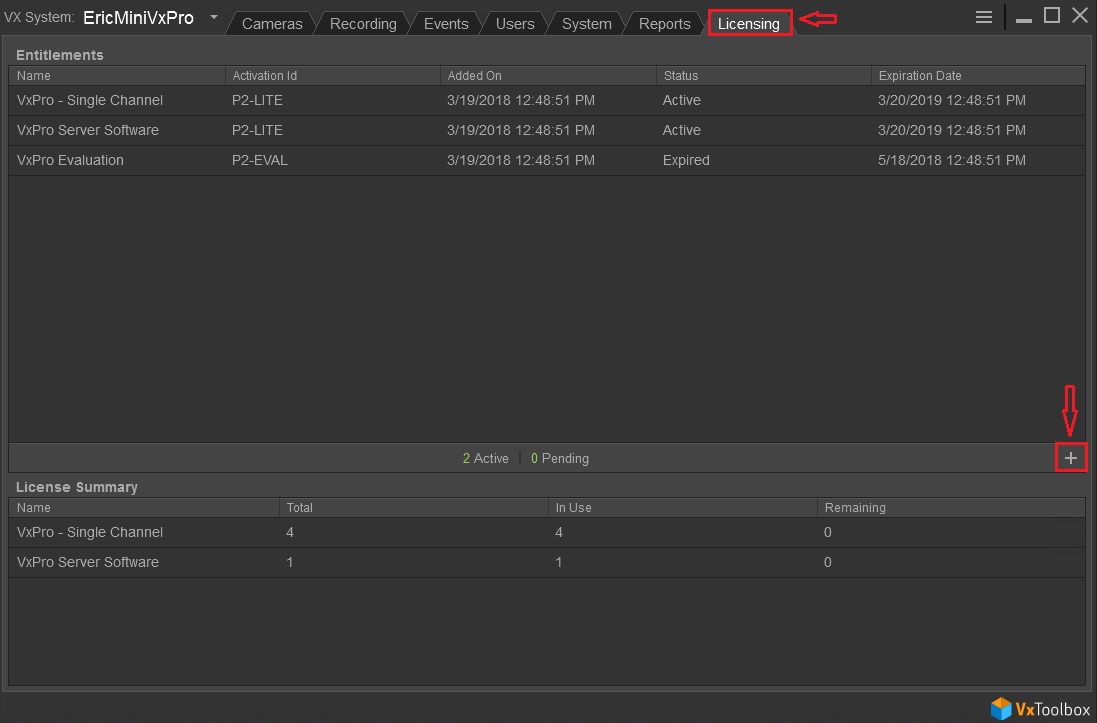Switch to the Cameras tab
The image size is (1097, 723).
(272, 24)
